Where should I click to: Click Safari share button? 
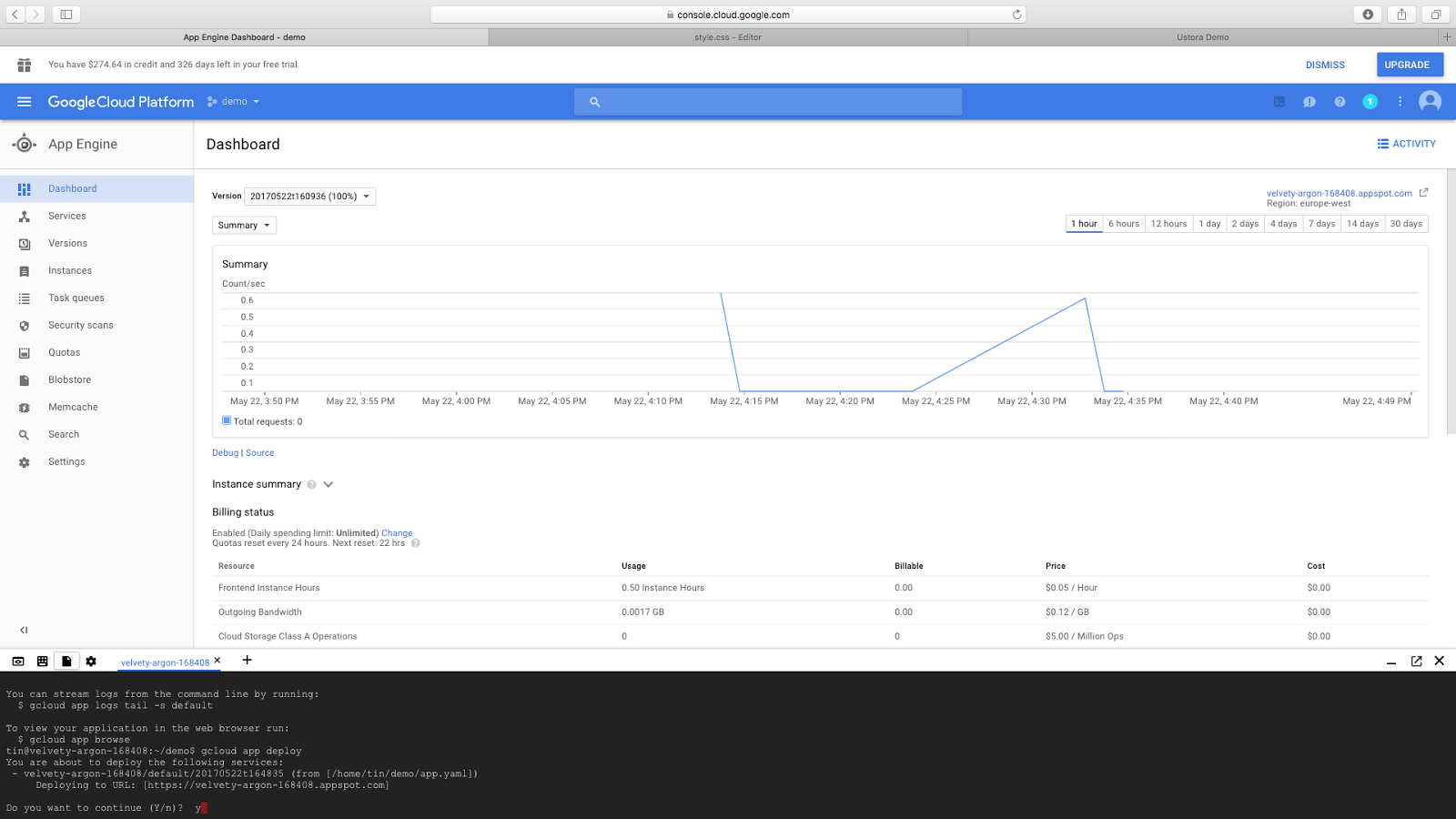pos(1401,15)
